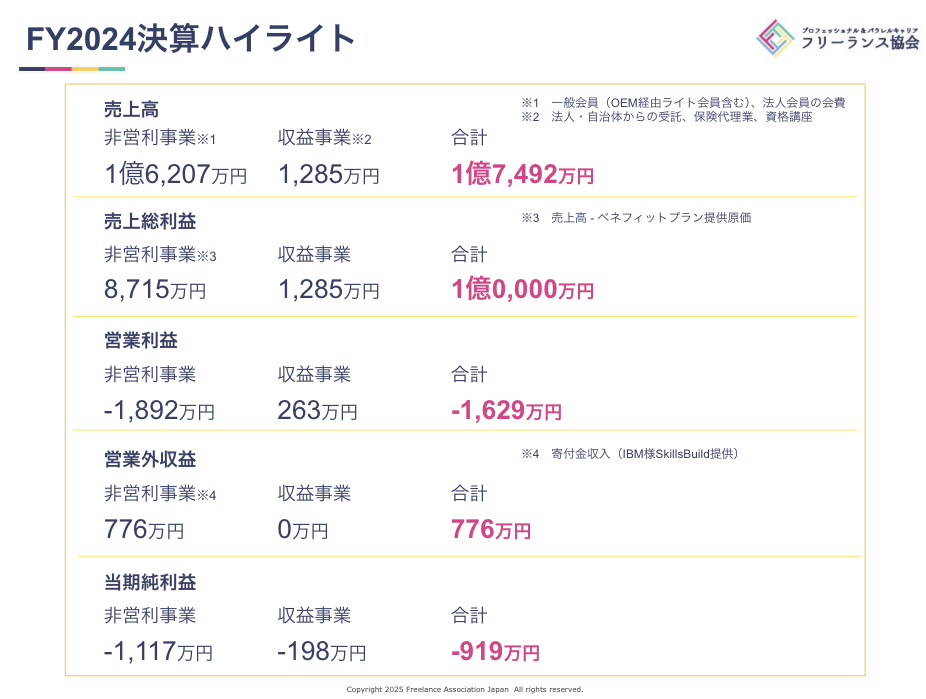Viewport: 926px width, 699px height.
Task: Click the 売上総利益 section heading
Action: [x=149, y=222]
